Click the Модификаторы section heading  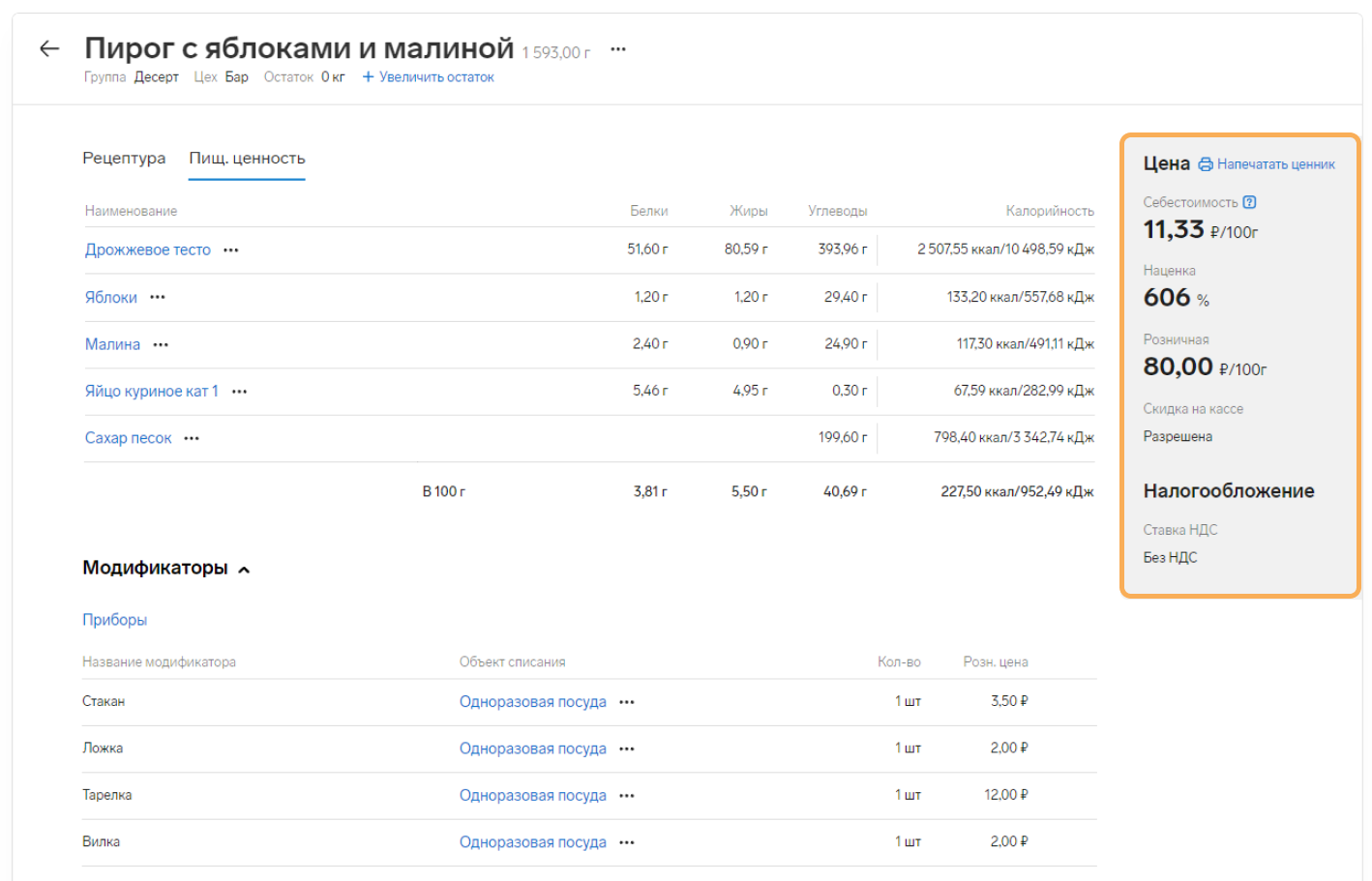pos(155,568)
